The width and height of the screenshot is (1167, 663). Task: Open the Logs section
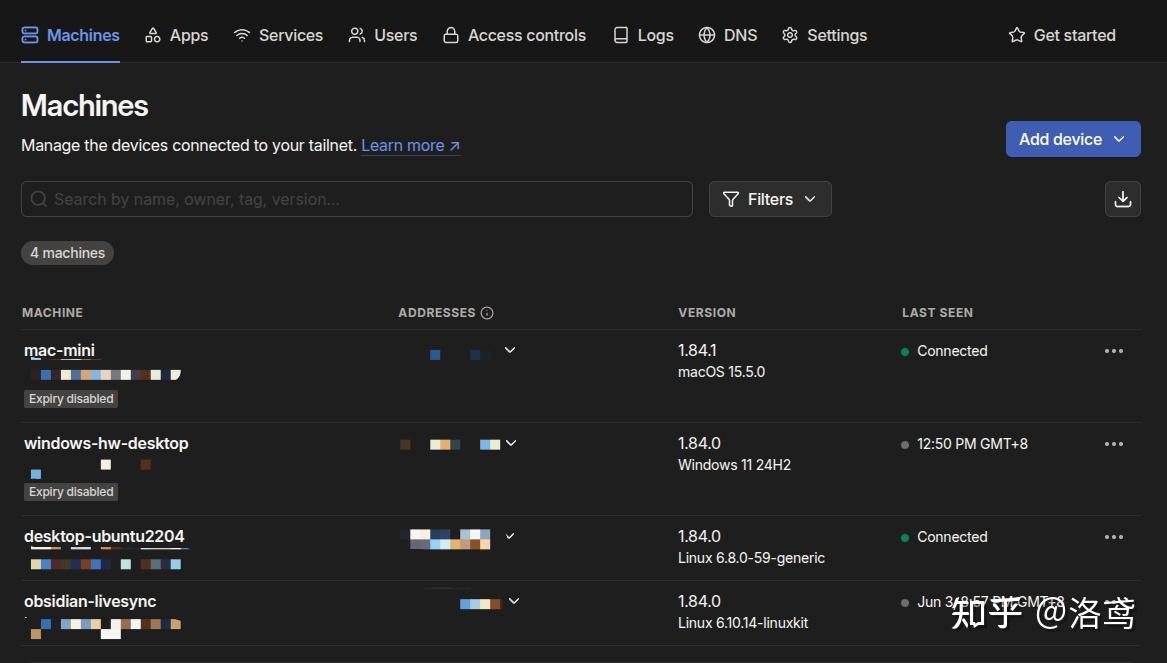coord(643,34)
